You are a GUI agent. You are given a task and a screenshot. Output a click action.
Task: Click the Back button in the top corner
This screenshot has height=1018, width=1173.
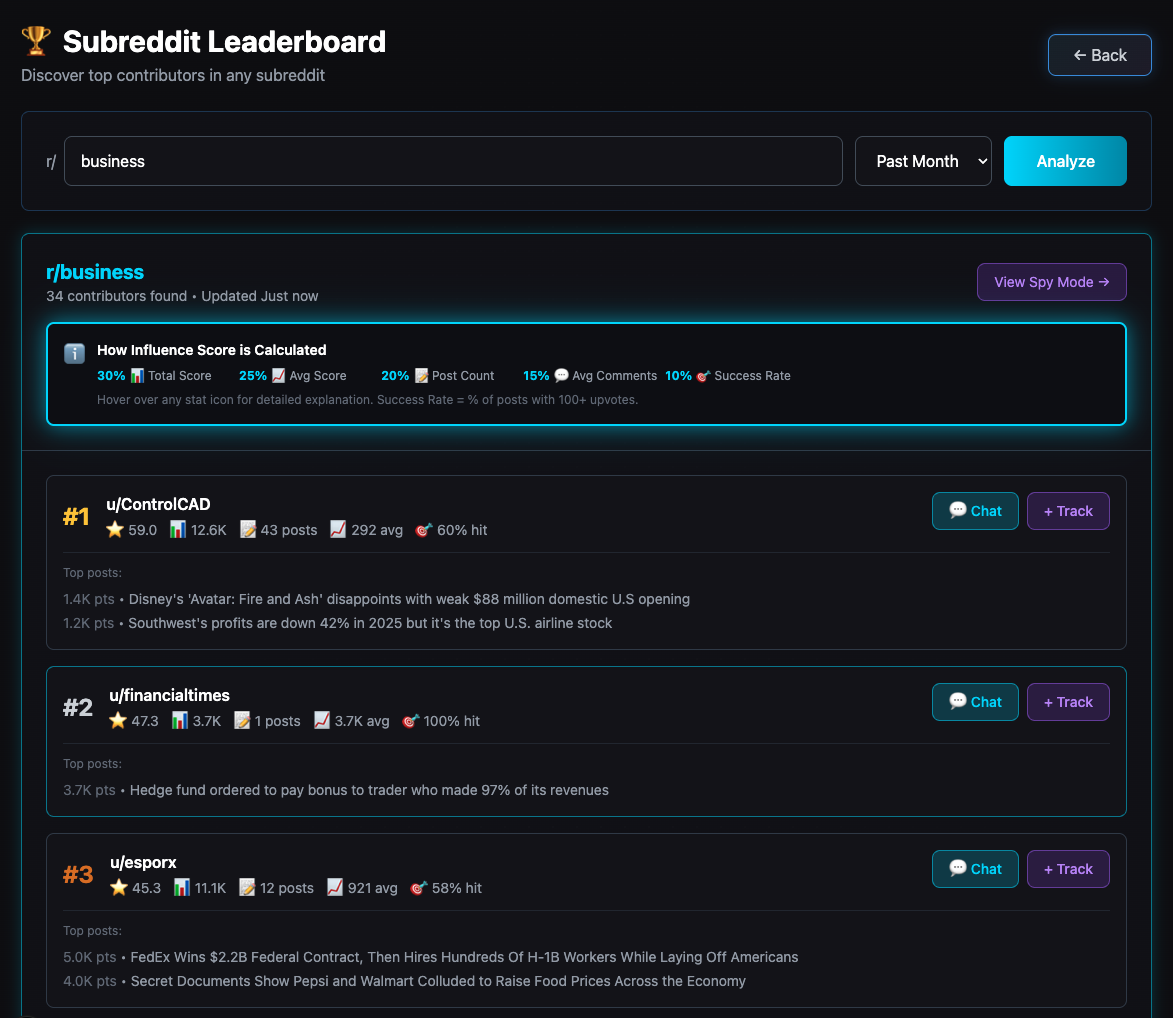(1099, 55)
